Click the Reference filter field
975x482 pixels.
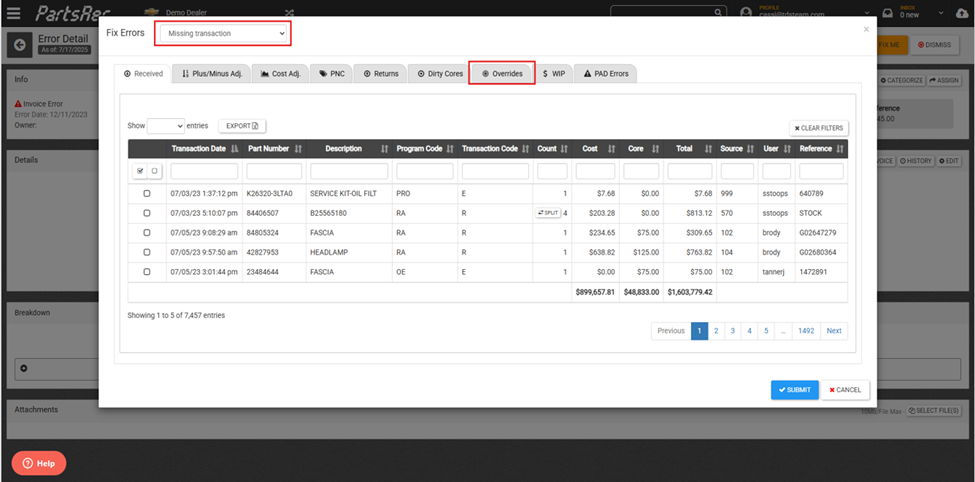point(821,171)
